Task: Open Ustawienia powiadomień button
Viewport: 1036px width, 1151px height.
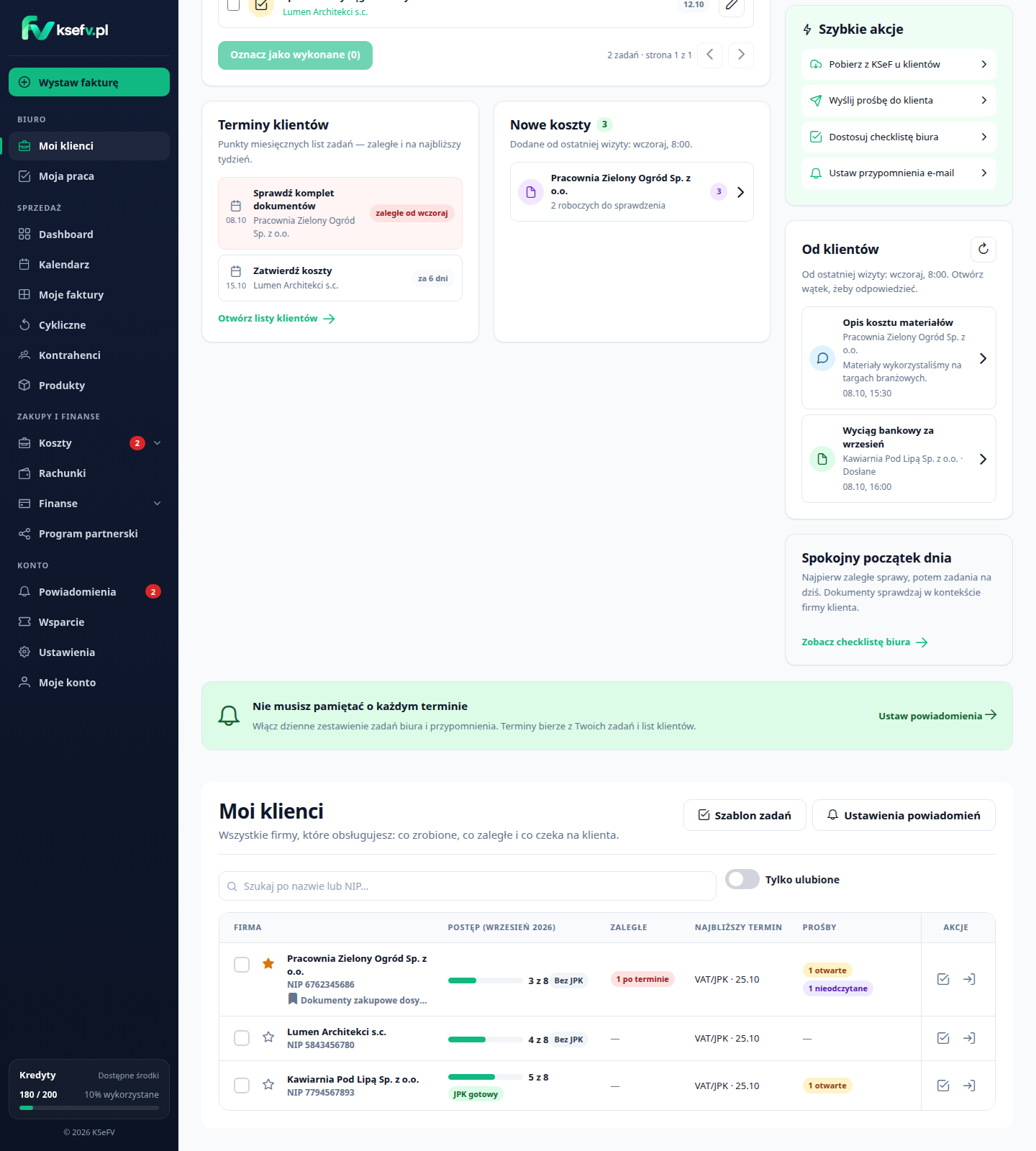Action: 904,815
